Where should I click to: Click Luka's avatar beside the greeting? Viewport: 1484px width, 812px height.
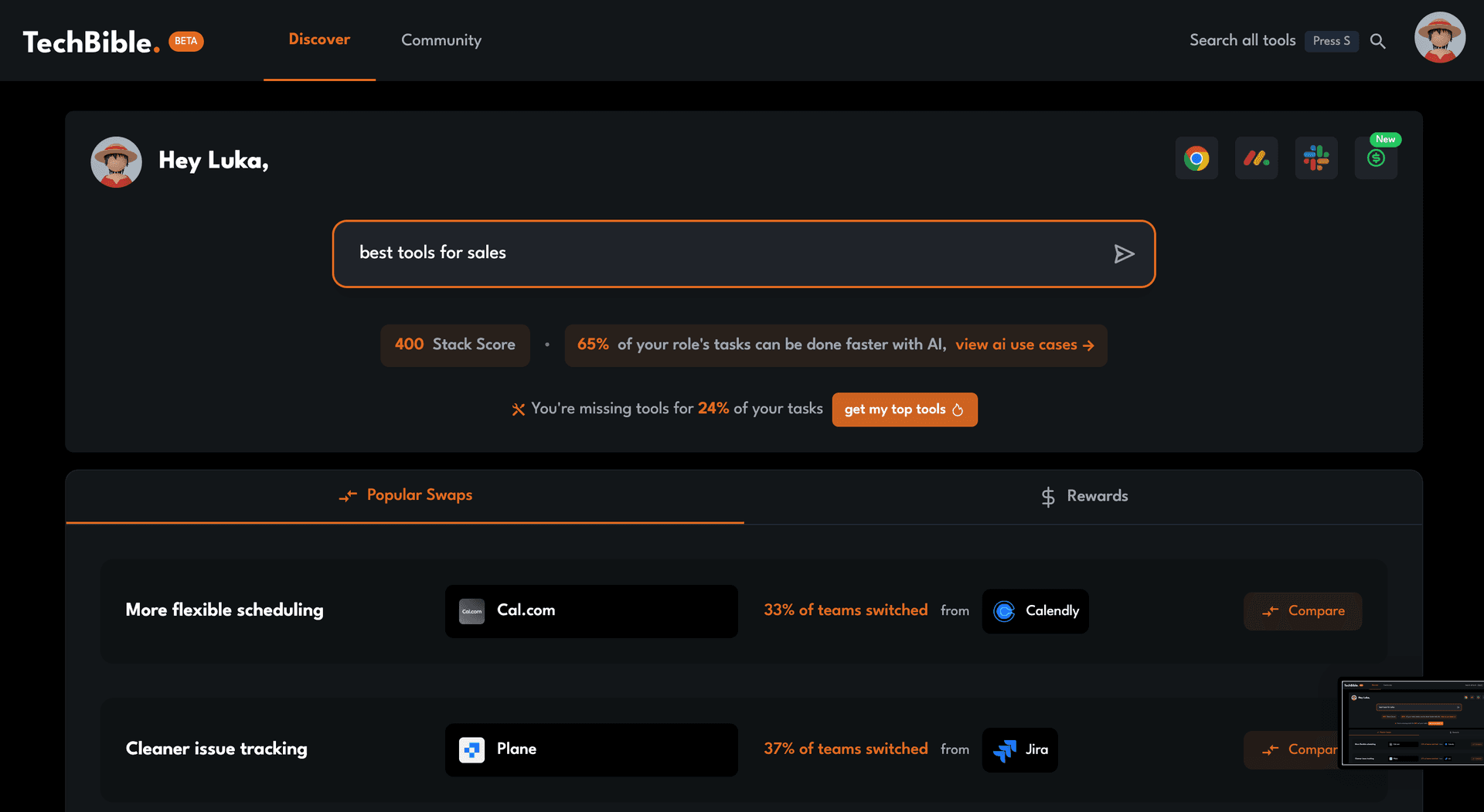click(116, 162)
